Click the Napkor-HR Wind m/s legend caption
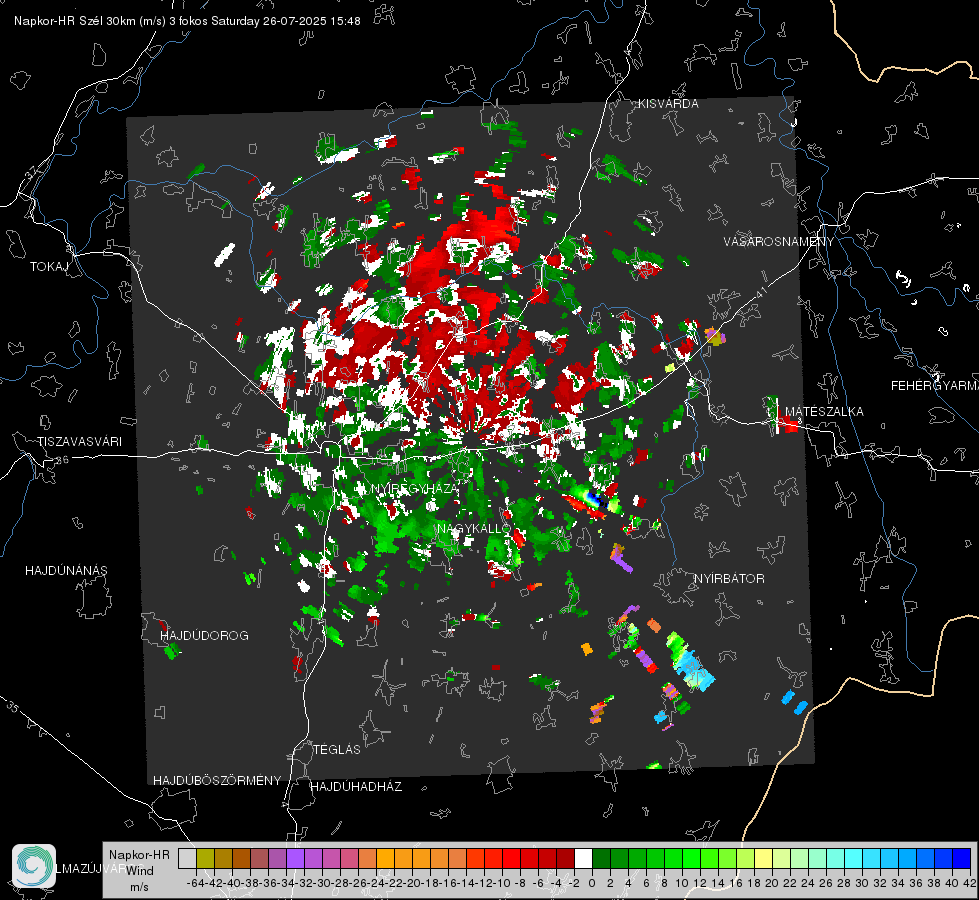The height and width of the screenshot is (900, 979). click(x=139, y=871)
